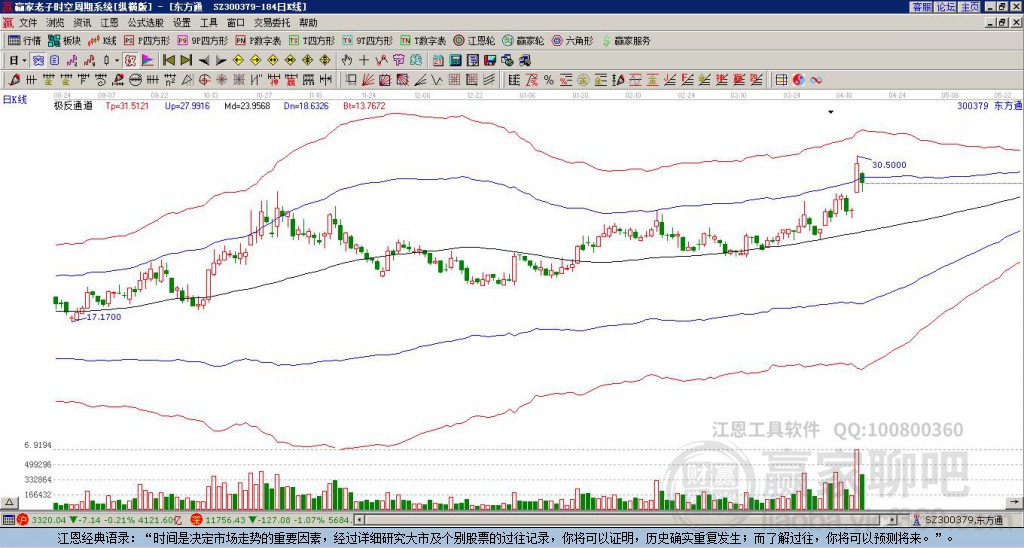Open the P四方形 tool
Image resolution: width=1024 pixels, height=548 pixels.
tap(147, 40)
